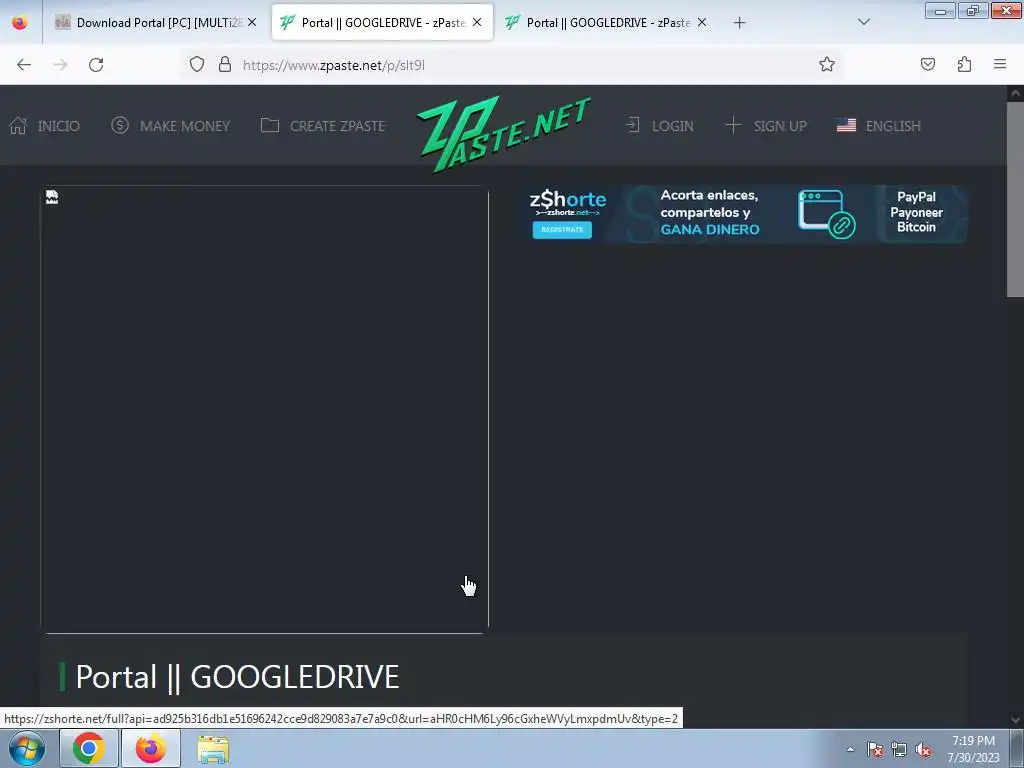Reload the current zpaste page
The width and height of the screenshot is (1024, 768).
point(96,65)
